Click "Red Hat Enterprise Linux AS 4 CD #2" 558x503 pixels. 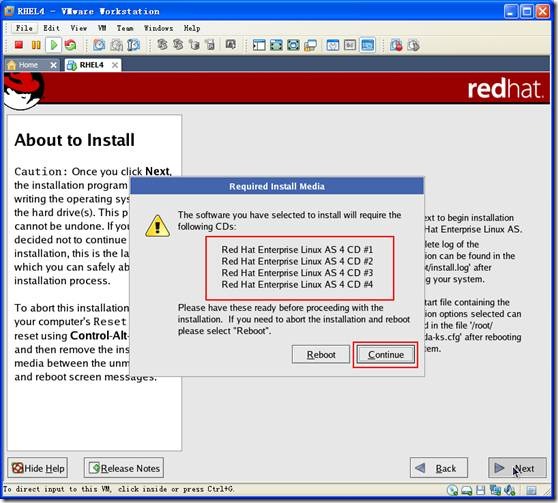click(x=297, y=261)
